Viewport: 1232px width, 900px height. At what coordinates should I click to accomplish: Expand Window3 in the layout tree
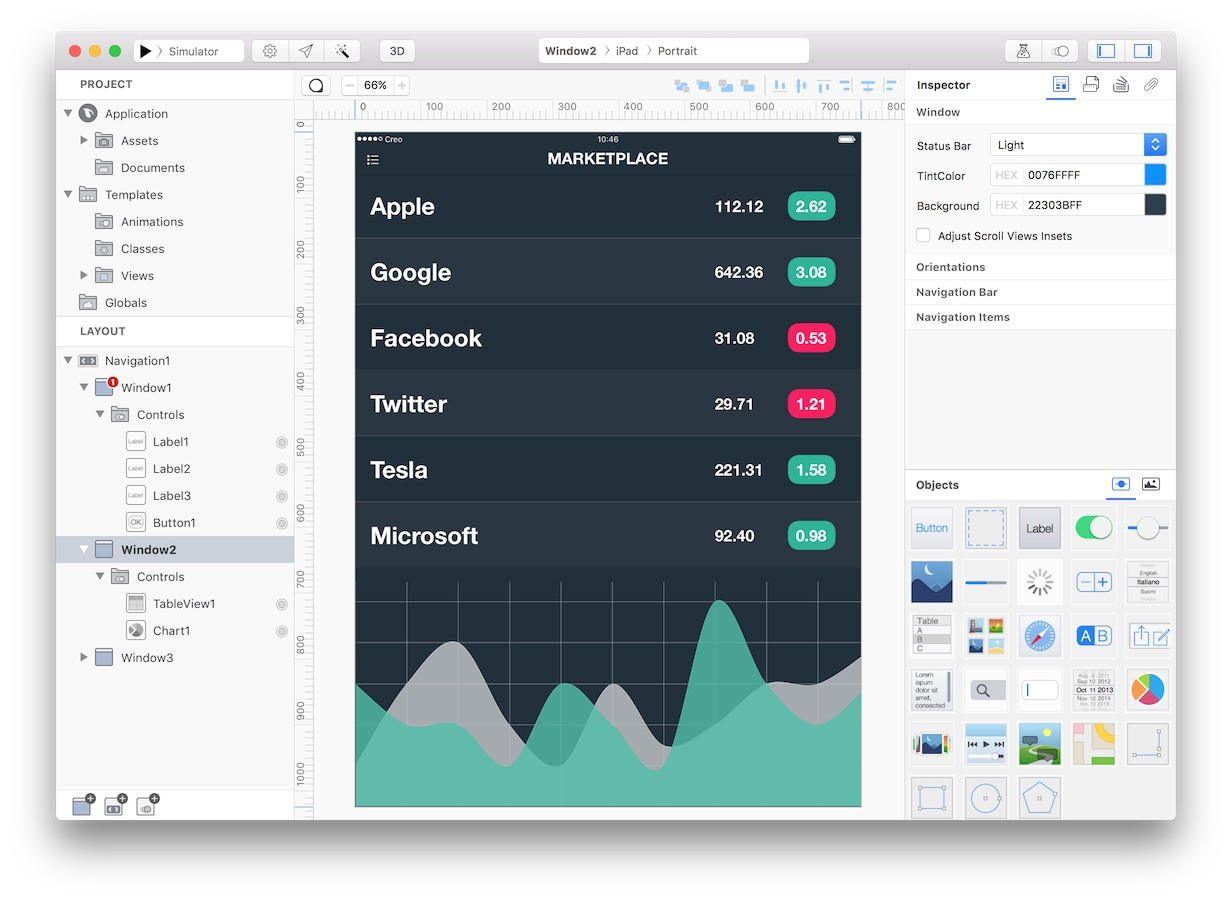(84, 657)
